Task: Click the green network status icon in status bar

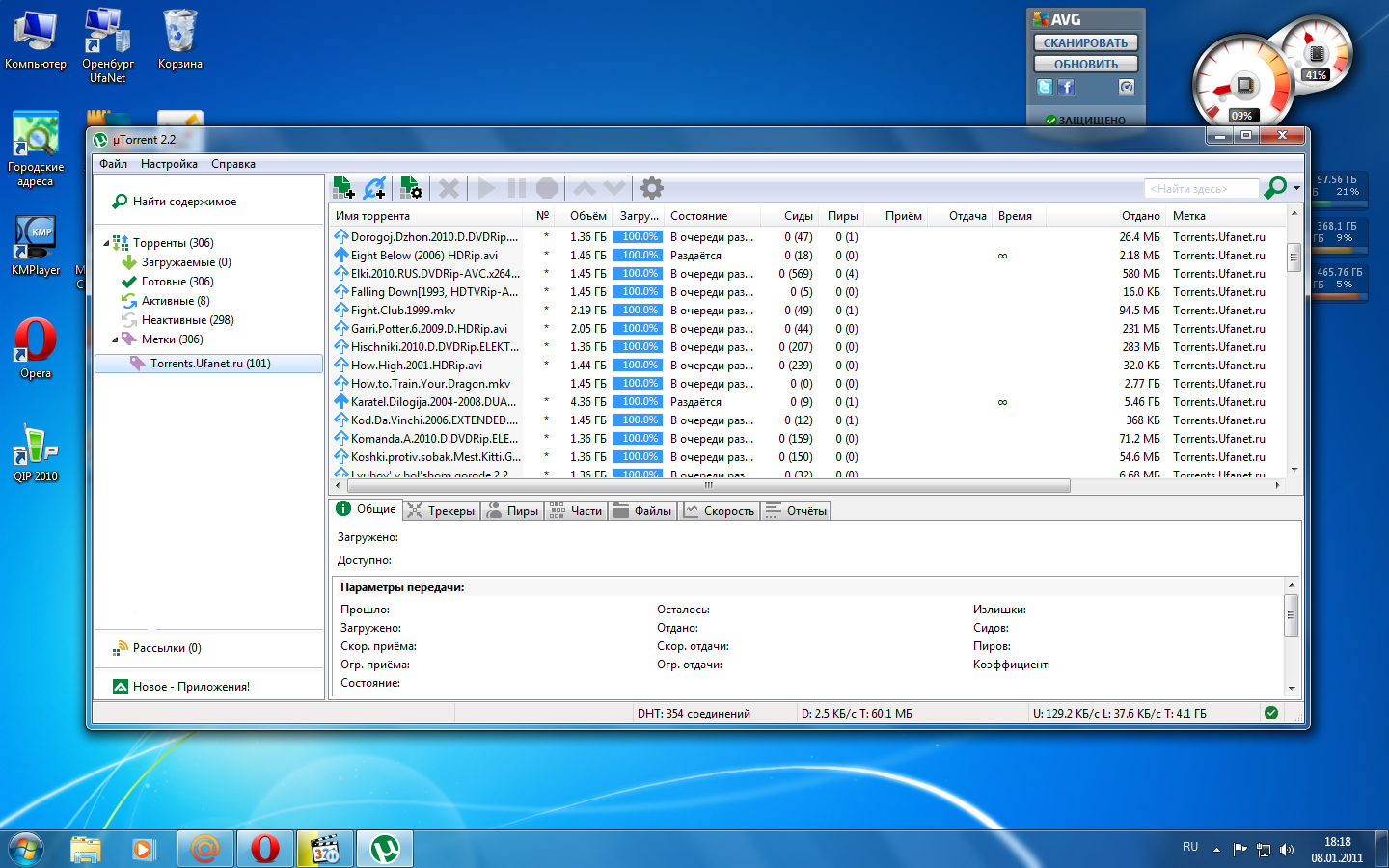Action: point(1271,713)
